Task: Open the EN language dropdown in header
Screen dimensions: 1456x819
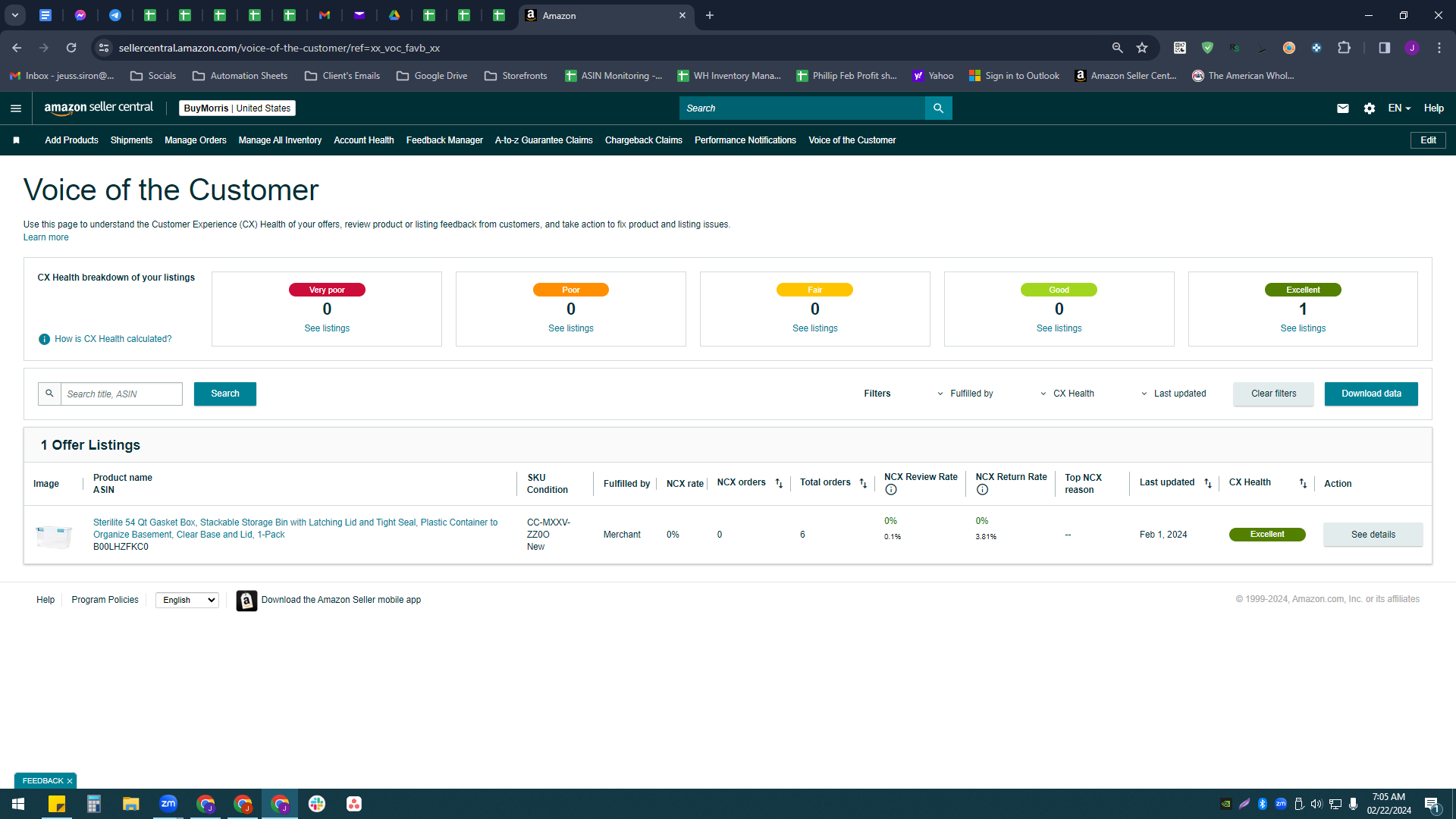Action: tap(1399, 108)
